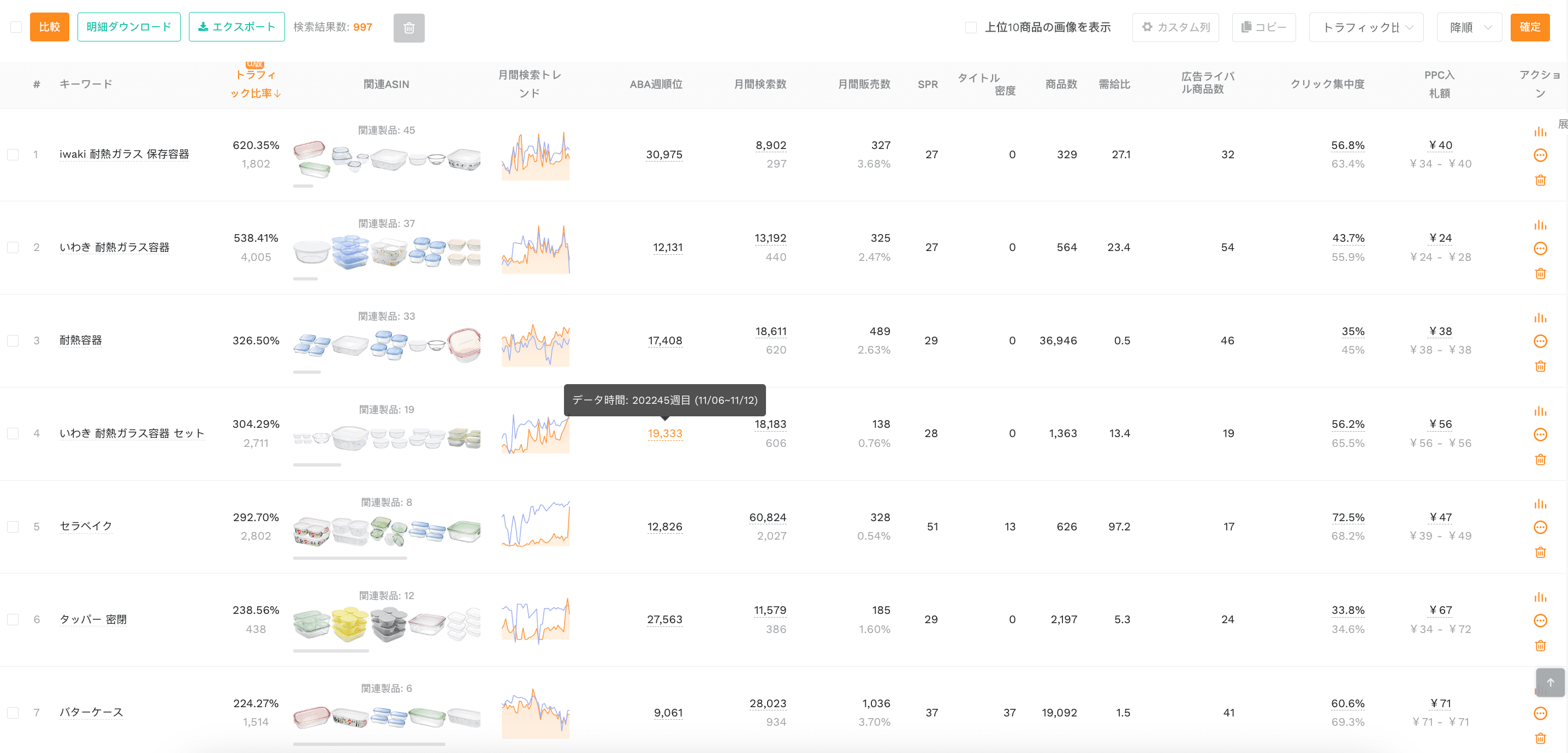The width and height of the screenshot is (1568, 753).
Task: Click the クリック集中度 column header
Action: [x=1327, y=84]
